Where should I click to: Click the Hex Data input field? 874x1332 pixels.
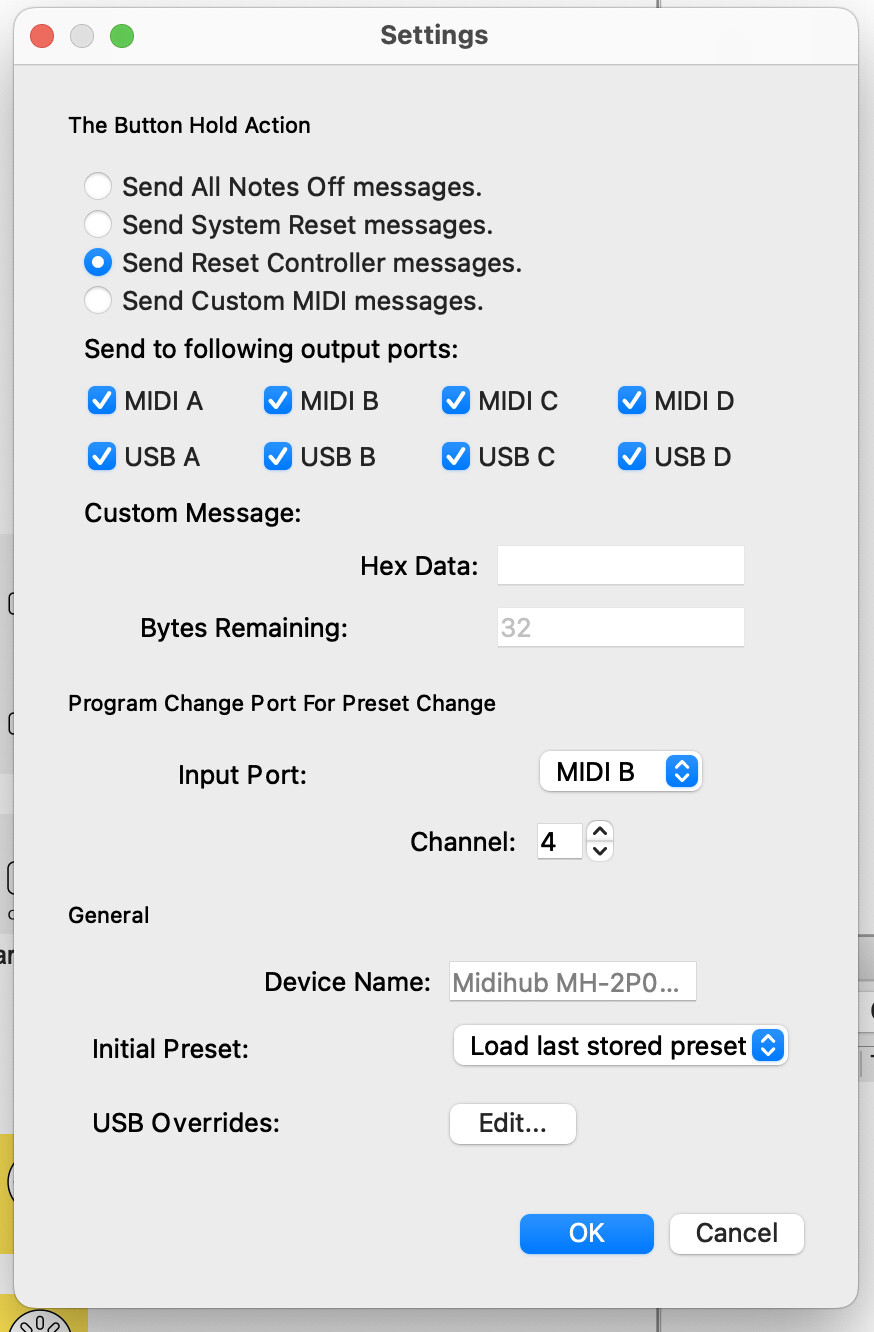[620, 566]
